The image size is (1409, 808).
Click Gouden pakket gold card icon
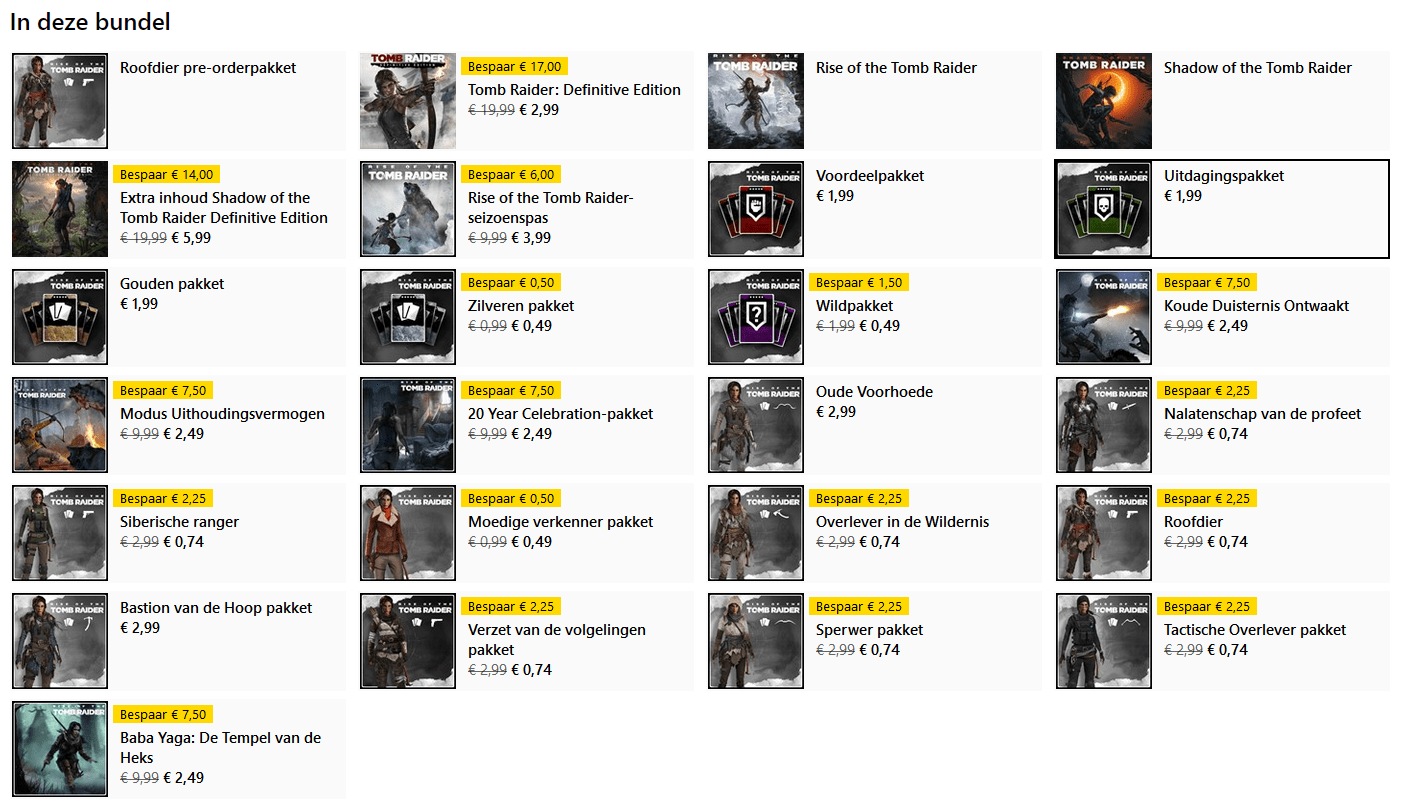point(60,317)
